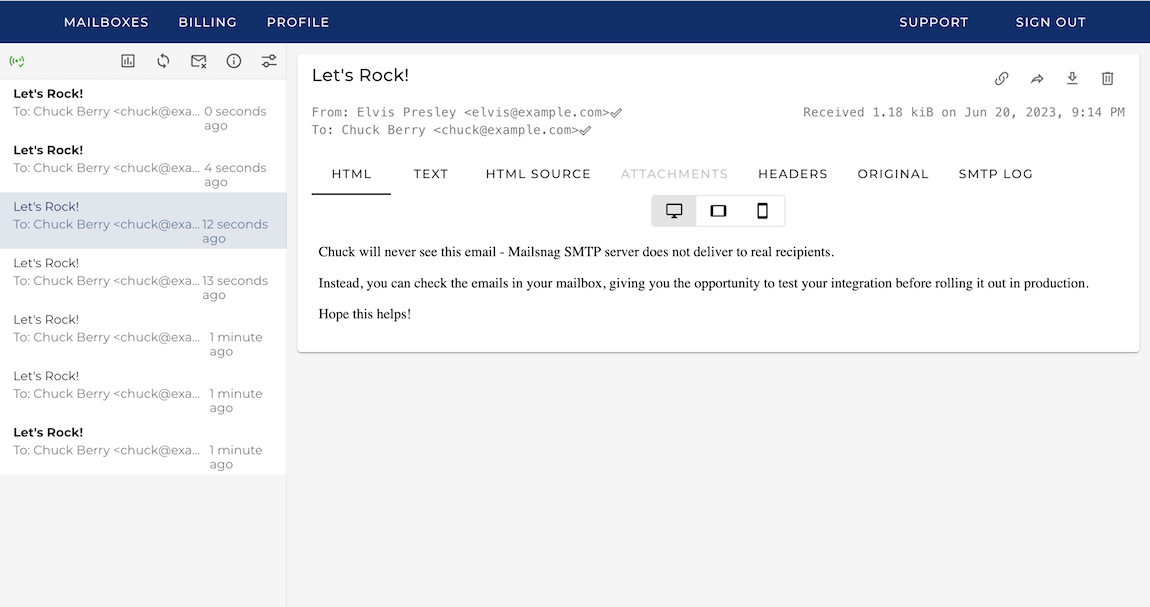The image size is (1150, 607).
Task: Select the ATTACHMENTS tab
Action: [674, 174]
